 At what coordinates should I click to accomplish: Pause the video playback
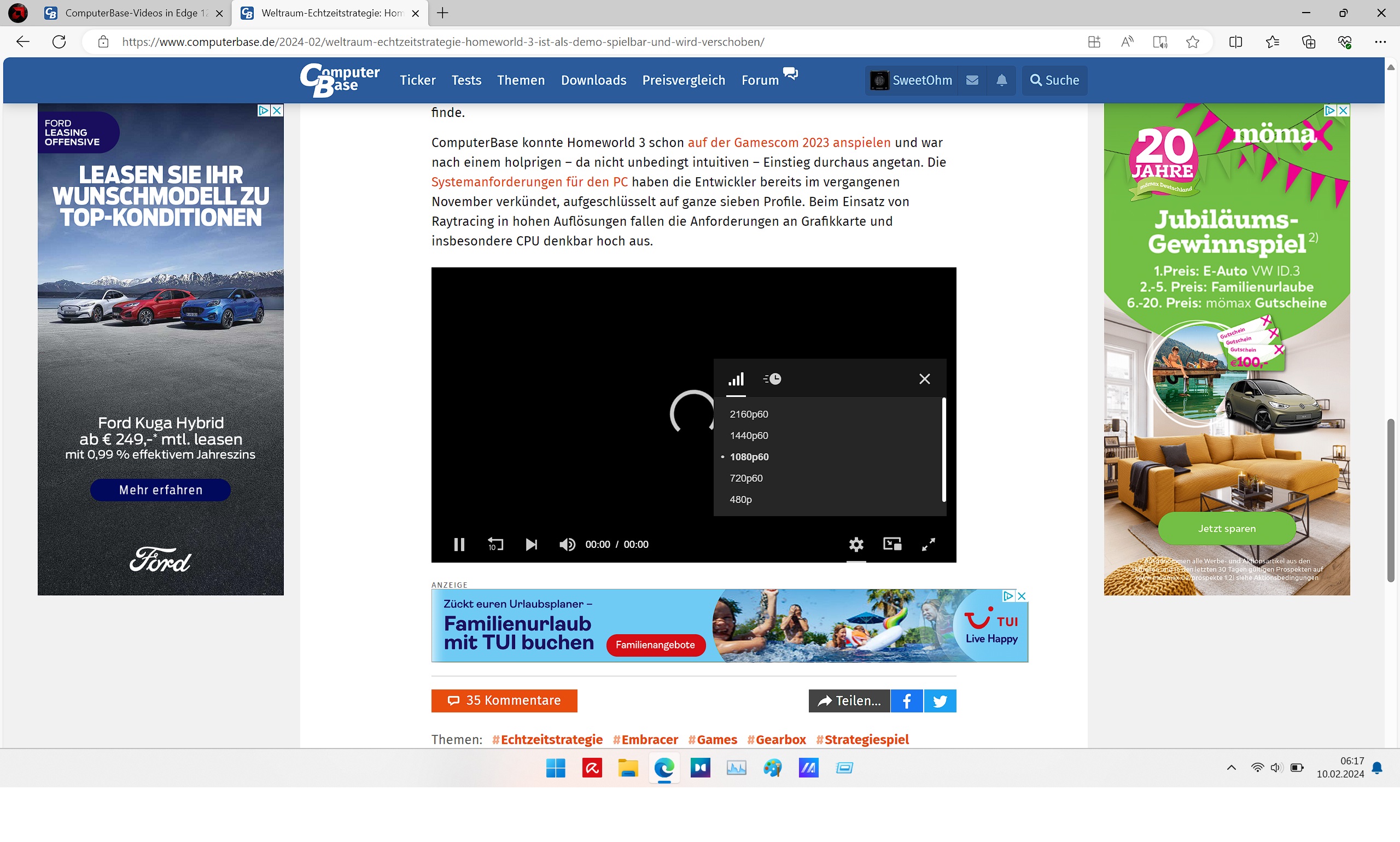click(x=459, y=544)
